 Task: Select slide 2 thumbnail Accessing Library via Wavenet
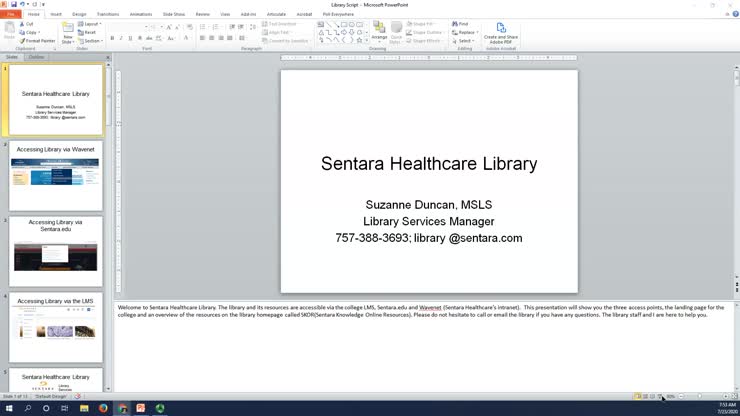(56, 176)
